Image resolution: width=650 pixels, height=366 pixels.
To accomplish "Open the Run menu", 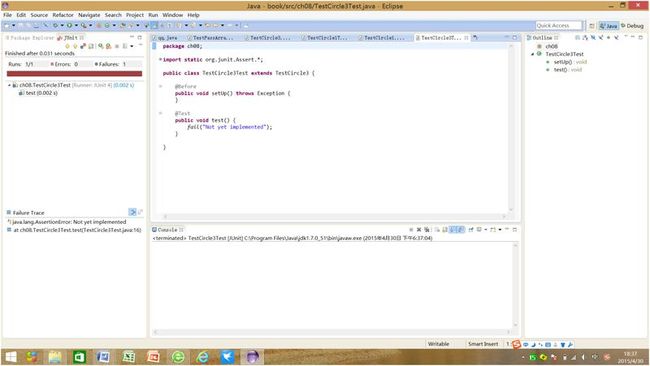I will pos(153,15).
